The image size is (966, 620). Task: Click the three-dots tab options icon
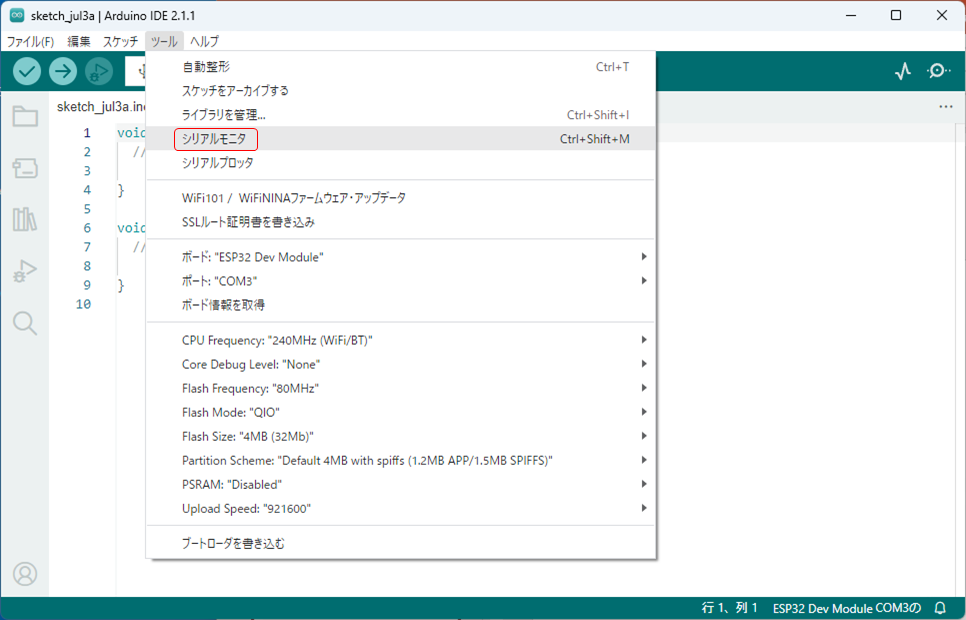click(946, 107)
